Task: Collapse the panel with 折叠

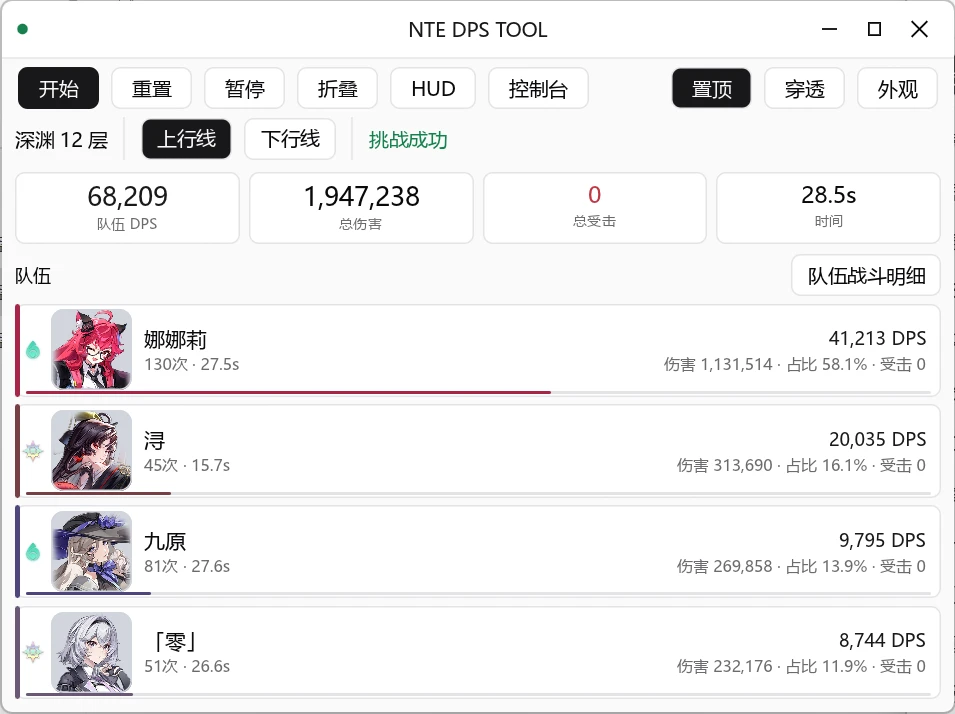Action: tap(337, 88)
